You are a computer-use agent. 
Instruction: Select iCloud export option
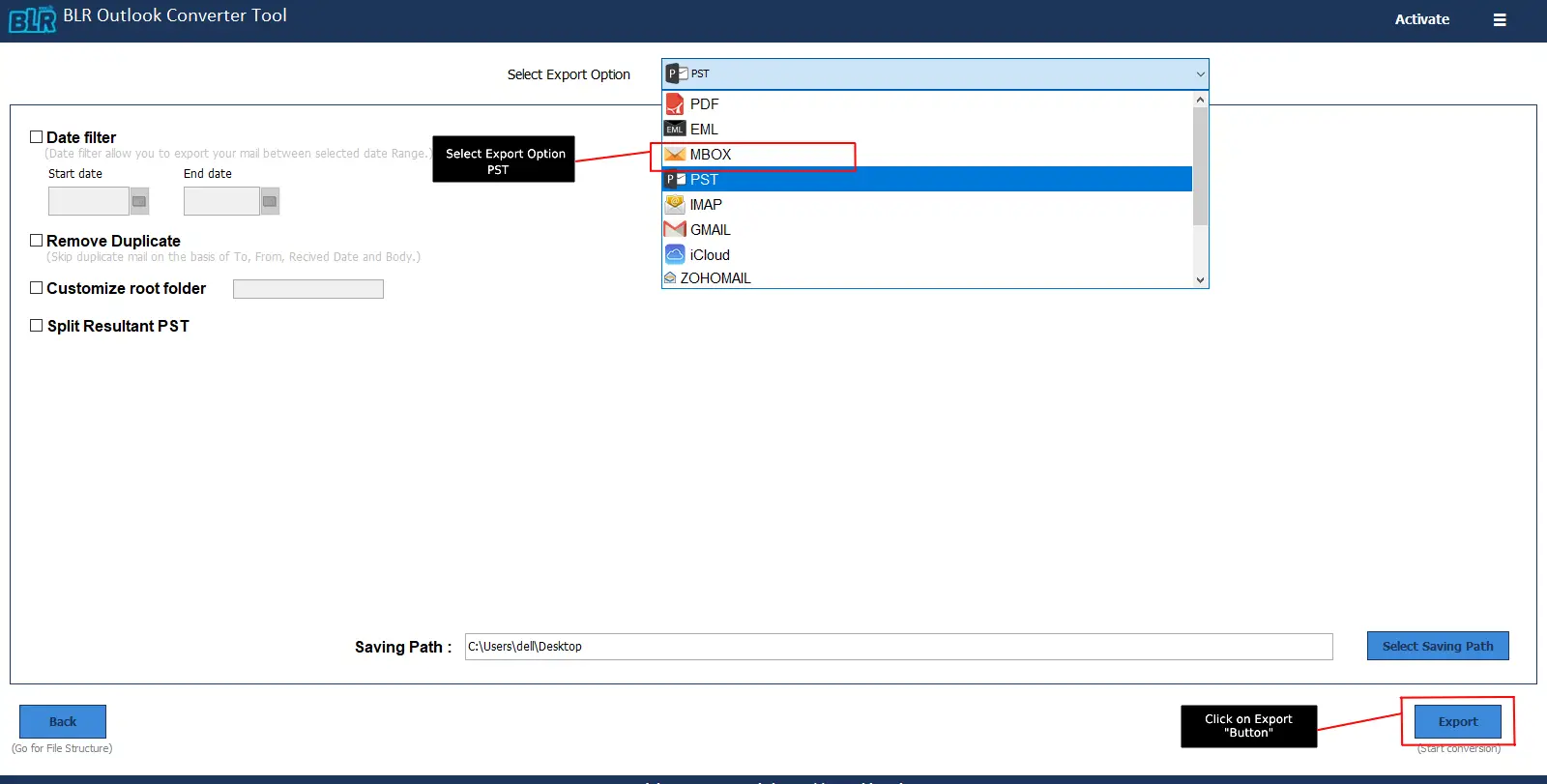927,254
